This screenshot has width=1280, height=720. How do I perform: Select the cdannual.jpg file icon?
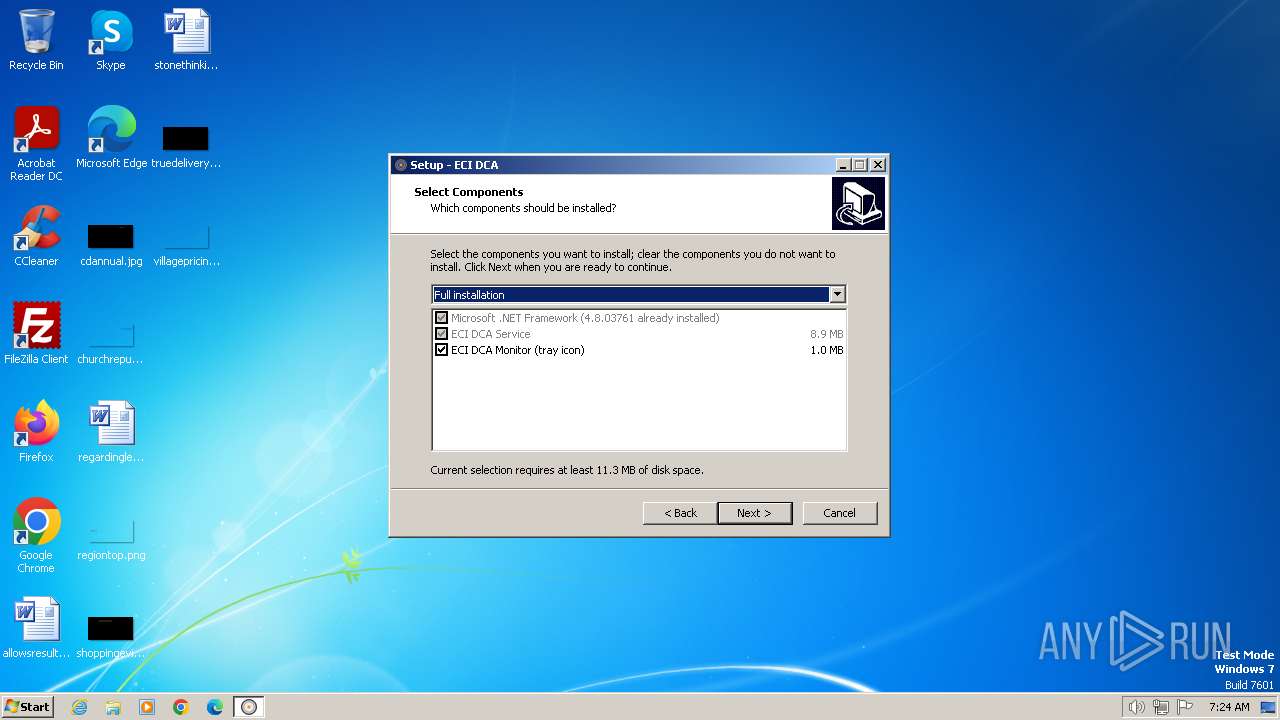coord(111,244)
